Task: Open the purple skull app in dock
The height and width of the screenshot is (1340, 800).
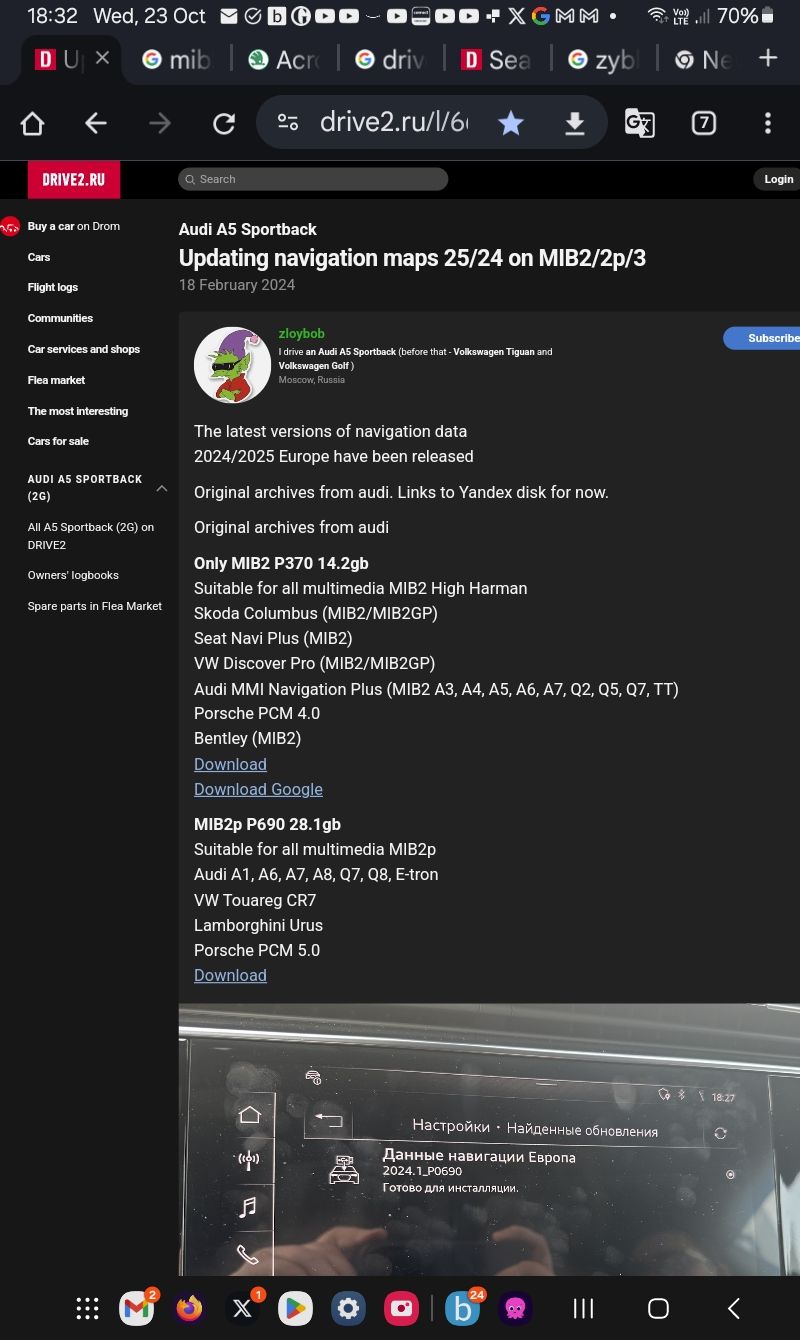Action: click(515, 1308)
